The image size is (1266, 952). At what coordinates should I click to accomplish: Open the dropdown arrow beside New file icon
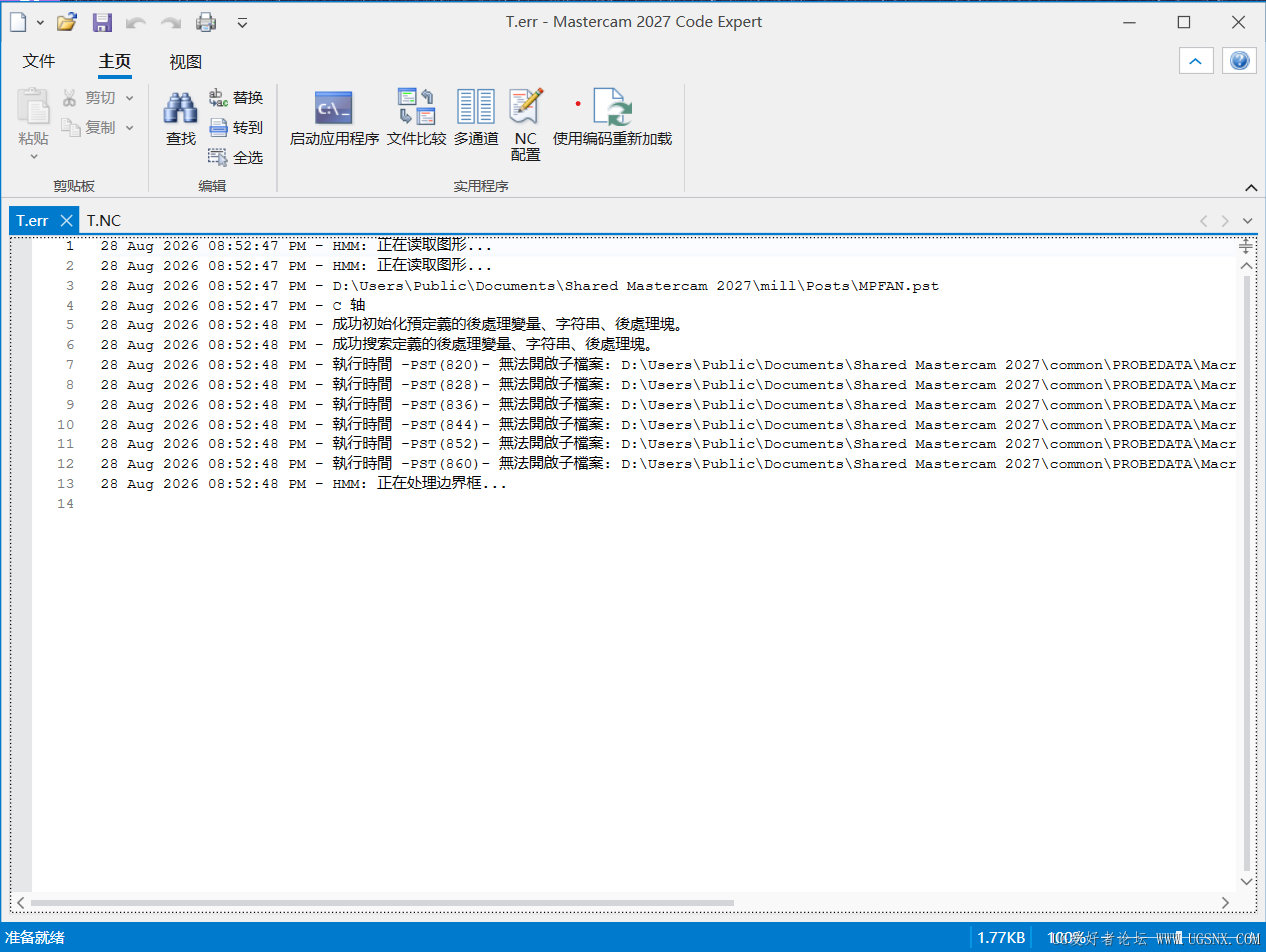[40, 22]
